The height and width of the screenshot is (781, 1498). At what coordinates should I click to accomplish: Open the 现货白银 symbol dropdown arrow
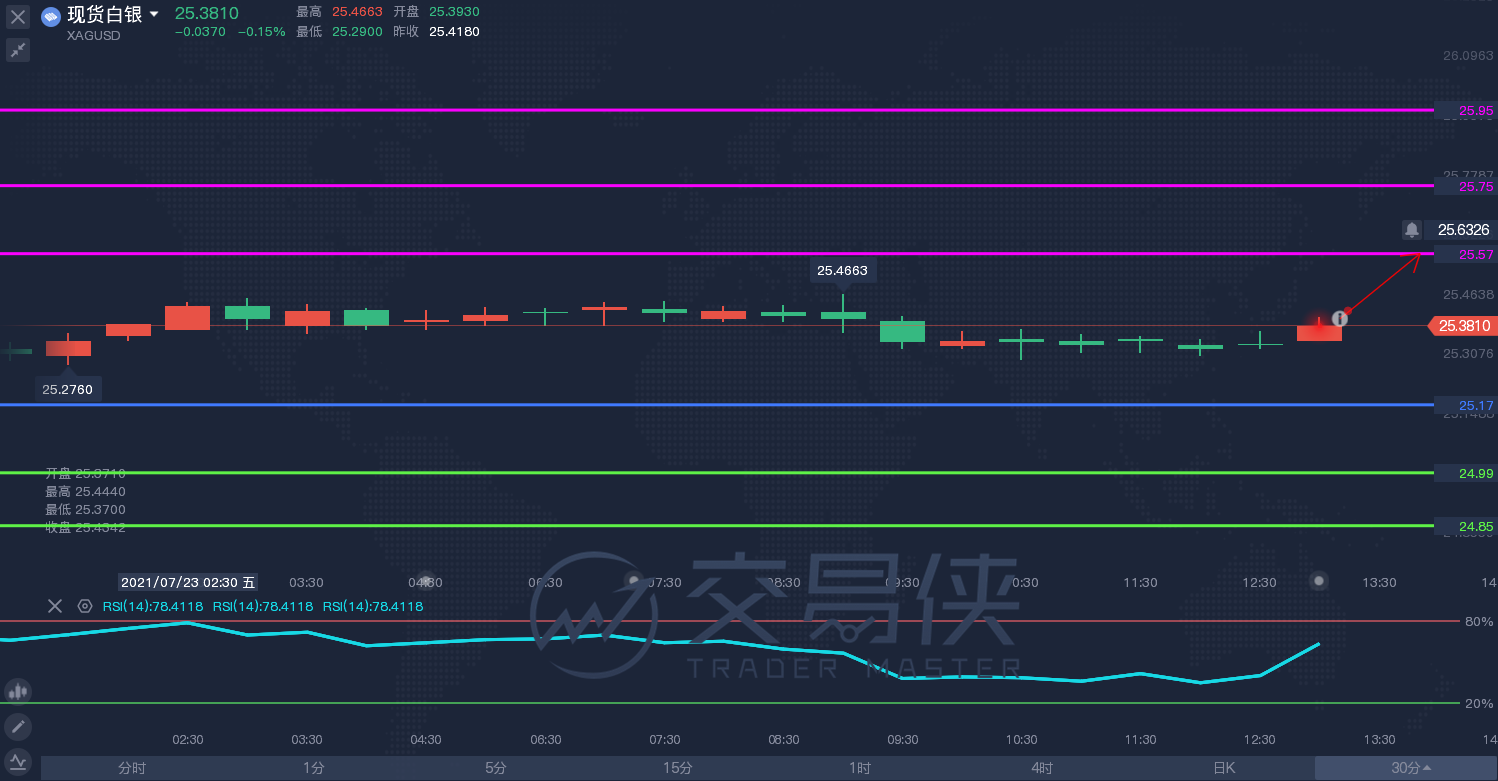(154, 15)
